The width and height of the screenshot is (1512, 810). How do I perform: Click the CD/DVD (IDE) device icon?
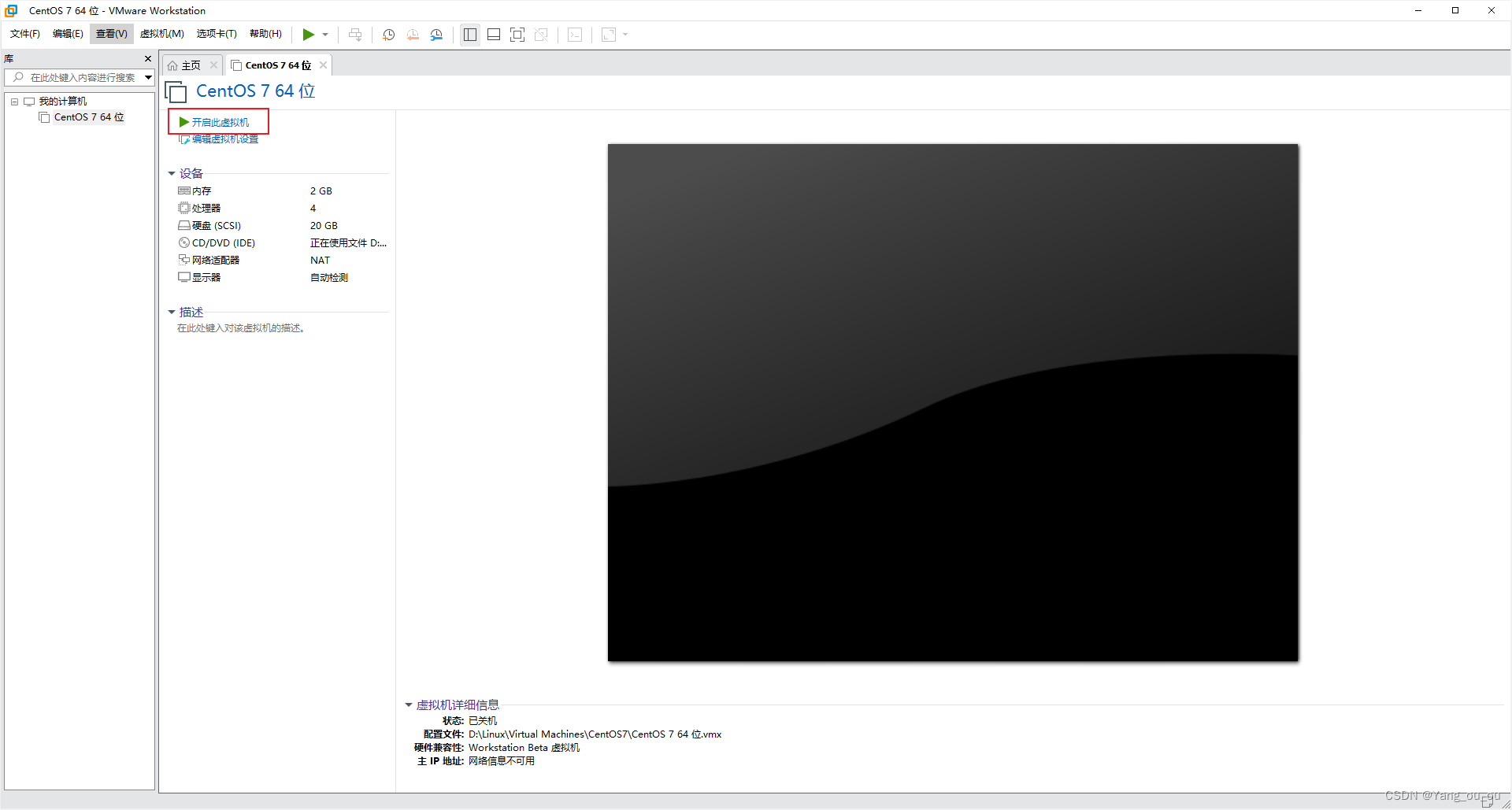183,242
